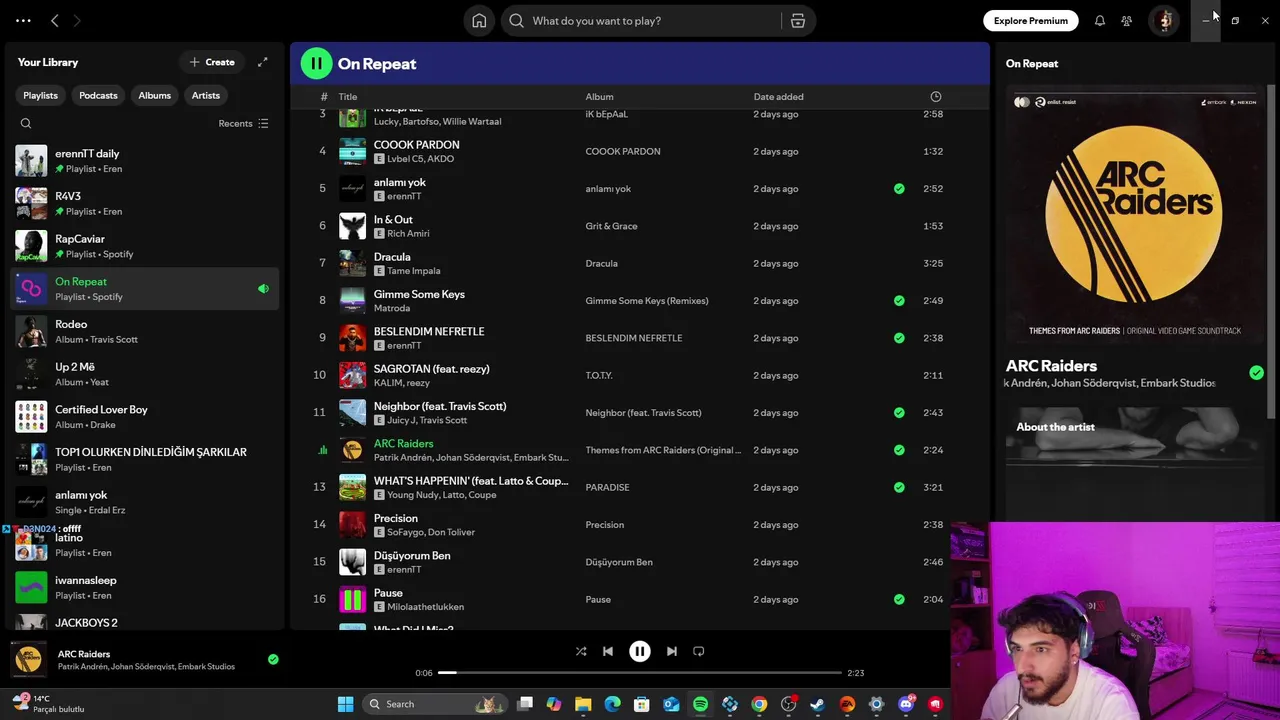1280x720 pixels.
Task: Filter library by Playlists
Action: click(41, 95)
